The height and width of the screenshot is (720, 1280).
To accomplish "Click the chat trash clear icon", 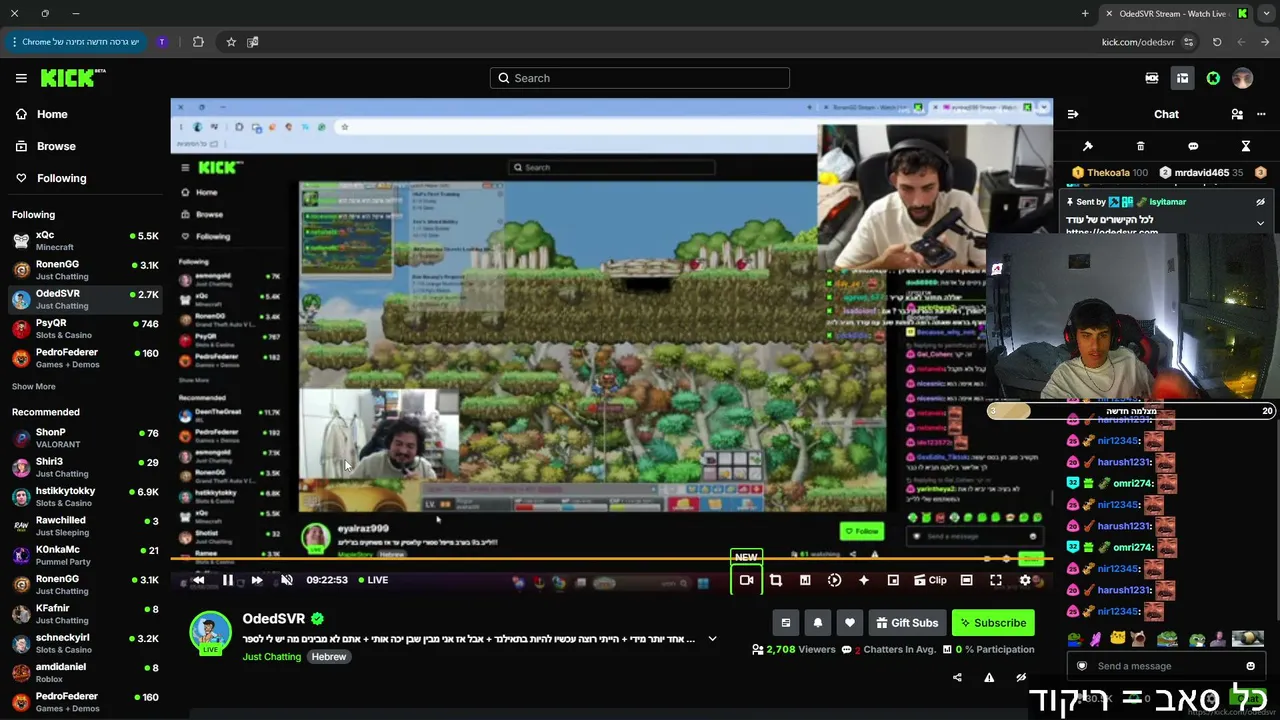I will [1141, 146].
